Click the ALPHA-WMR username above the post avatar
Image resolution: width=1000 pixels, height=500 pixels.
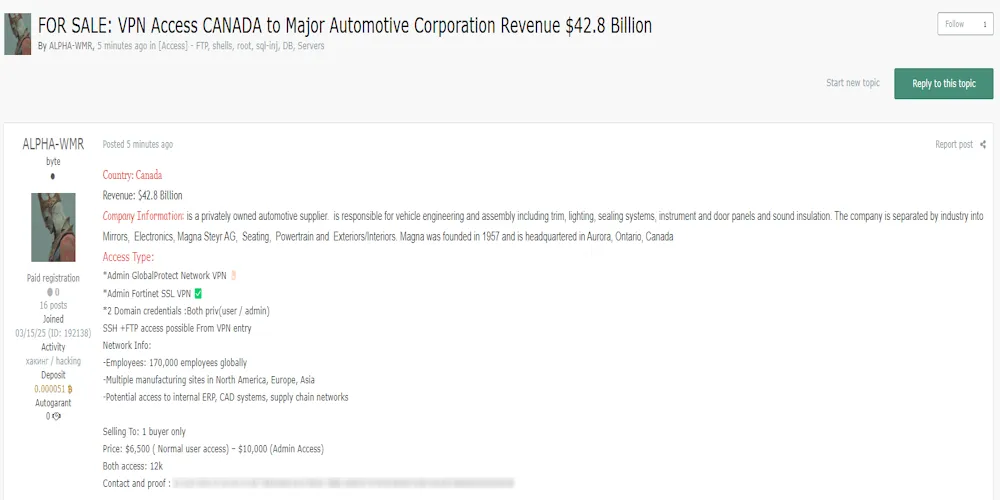point(53,144)
